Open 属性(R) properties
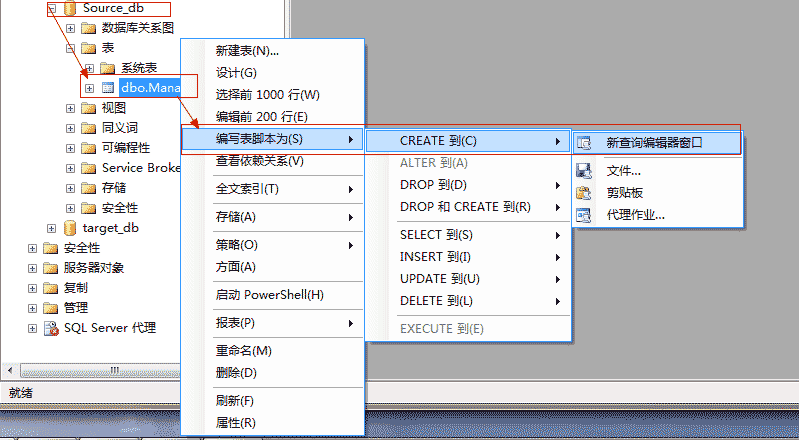Screen dimensions: 799x440 [x=273, y=423]
